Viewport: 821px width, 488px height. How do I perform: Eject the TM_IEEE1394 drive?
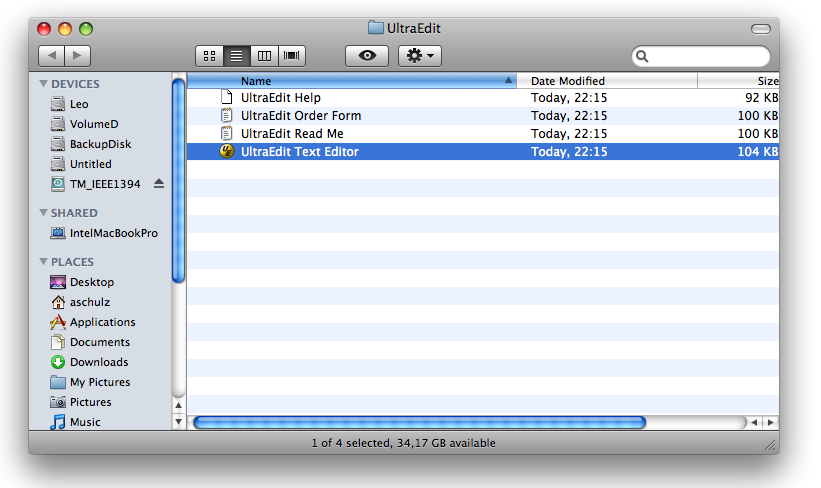159,184
